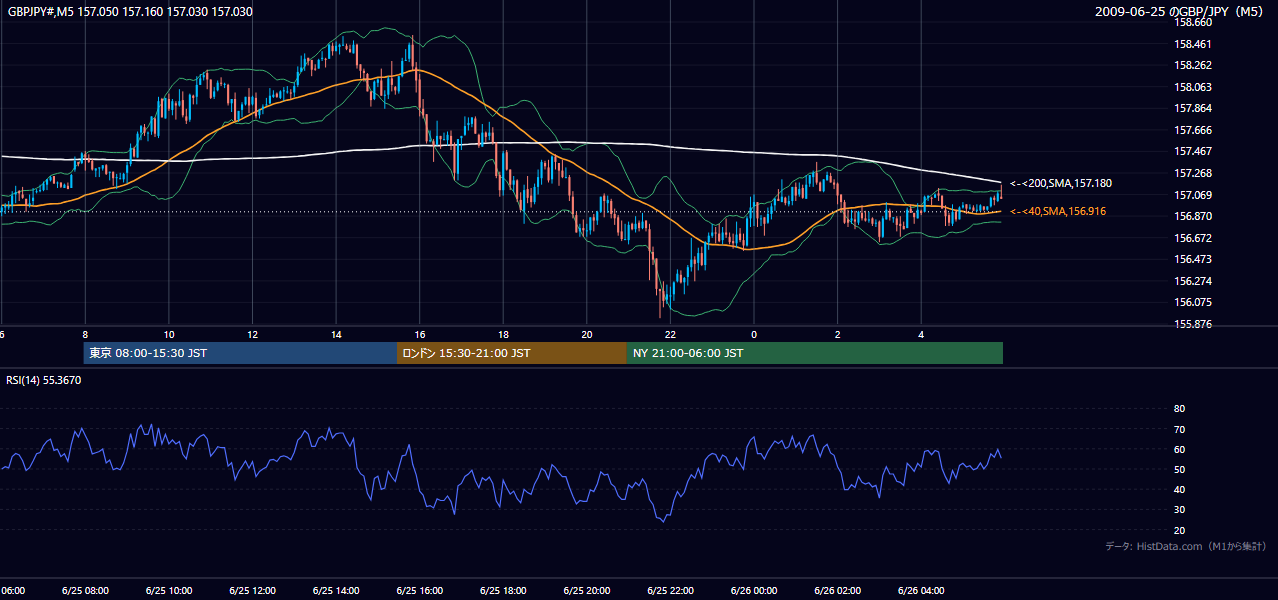
Task: Click the 157.268 price axis label
Action: tap(1193, 173)
